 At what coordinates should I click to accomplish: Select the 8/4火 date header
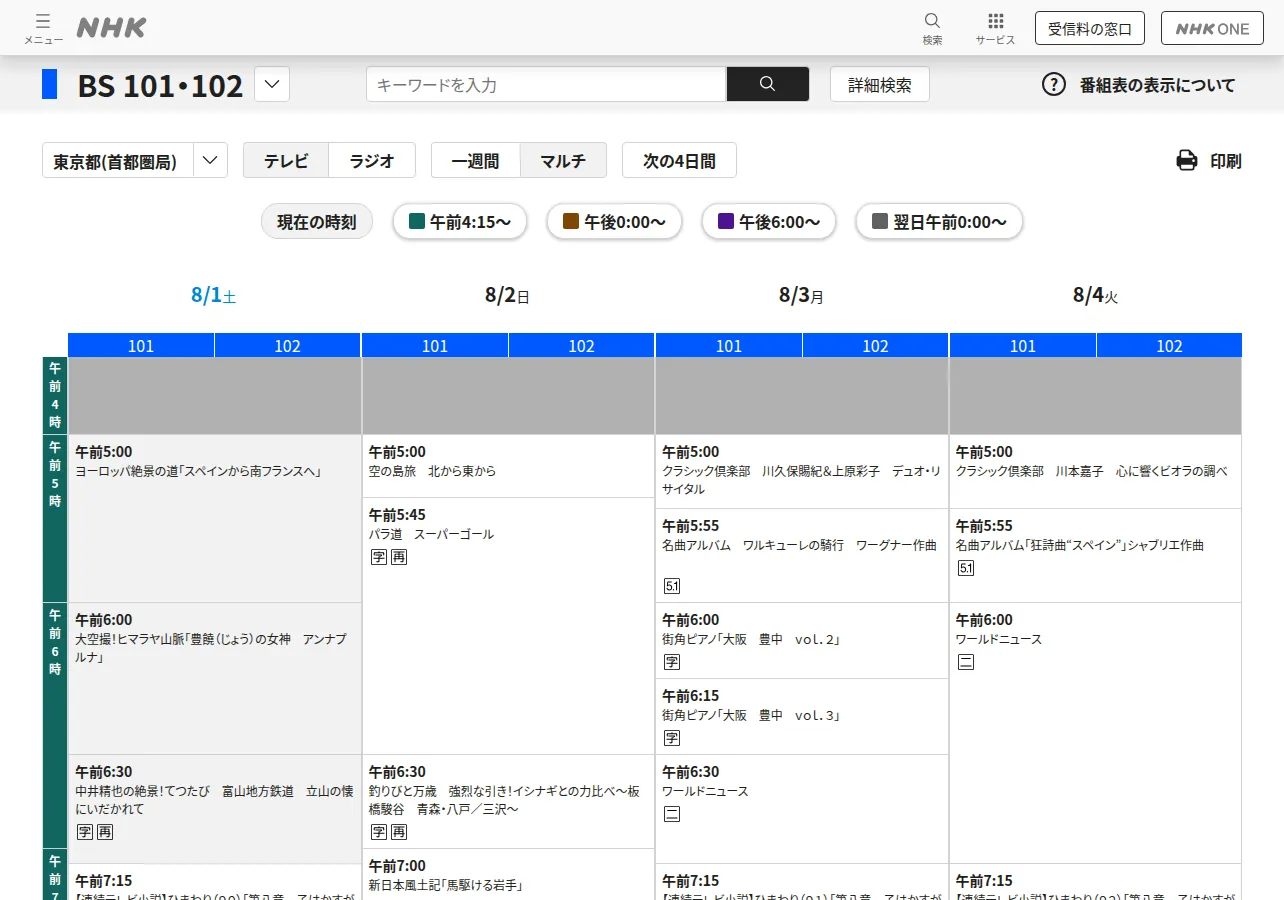pyautogui.click(x=1096, y=295)
